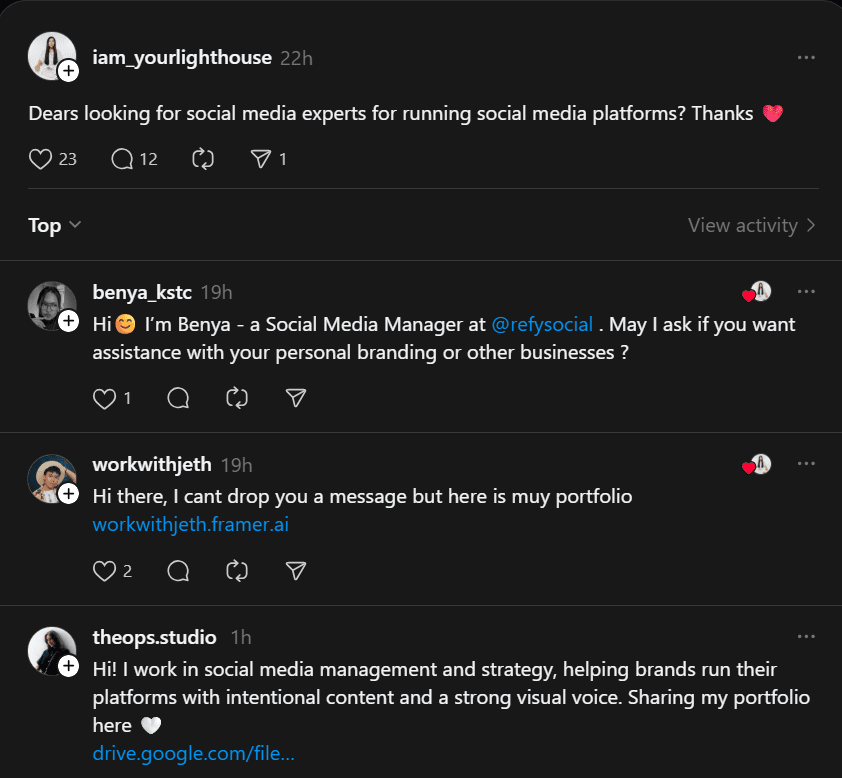
Task: Reply to the workwithjeth comment
Action: [x=179, y=571]
